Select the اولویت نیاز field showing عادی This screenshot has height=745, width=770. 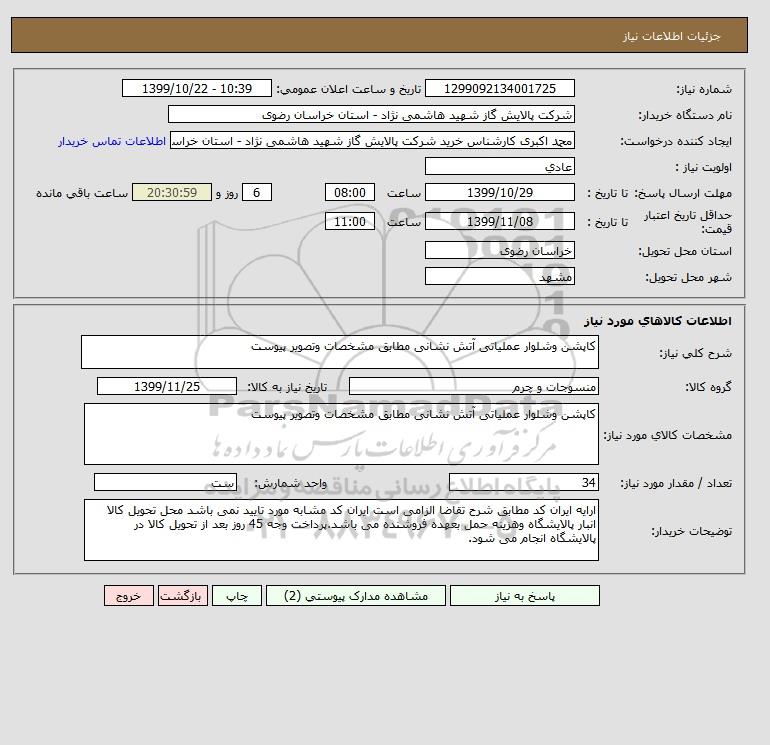tap(499, 166)
